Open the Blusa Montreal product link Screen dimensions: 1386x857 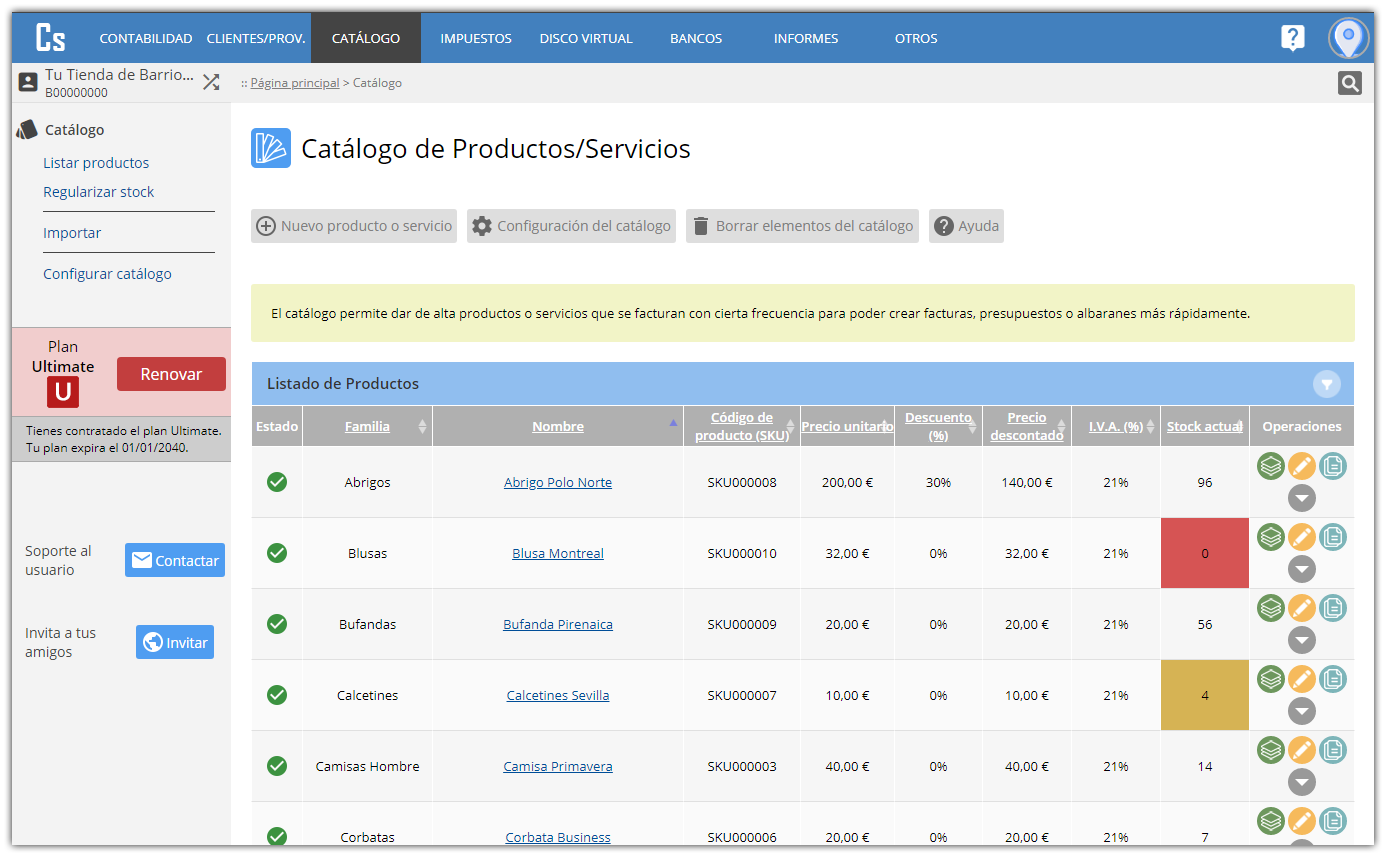click(x=558, y=553)
